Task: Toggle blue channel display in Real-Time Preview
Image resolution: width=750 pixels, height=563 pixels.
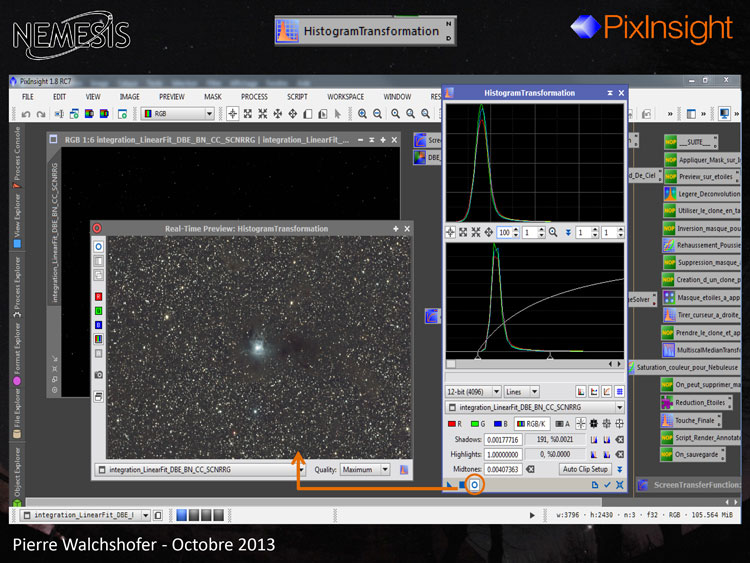Action: click(x=99, y=325)
